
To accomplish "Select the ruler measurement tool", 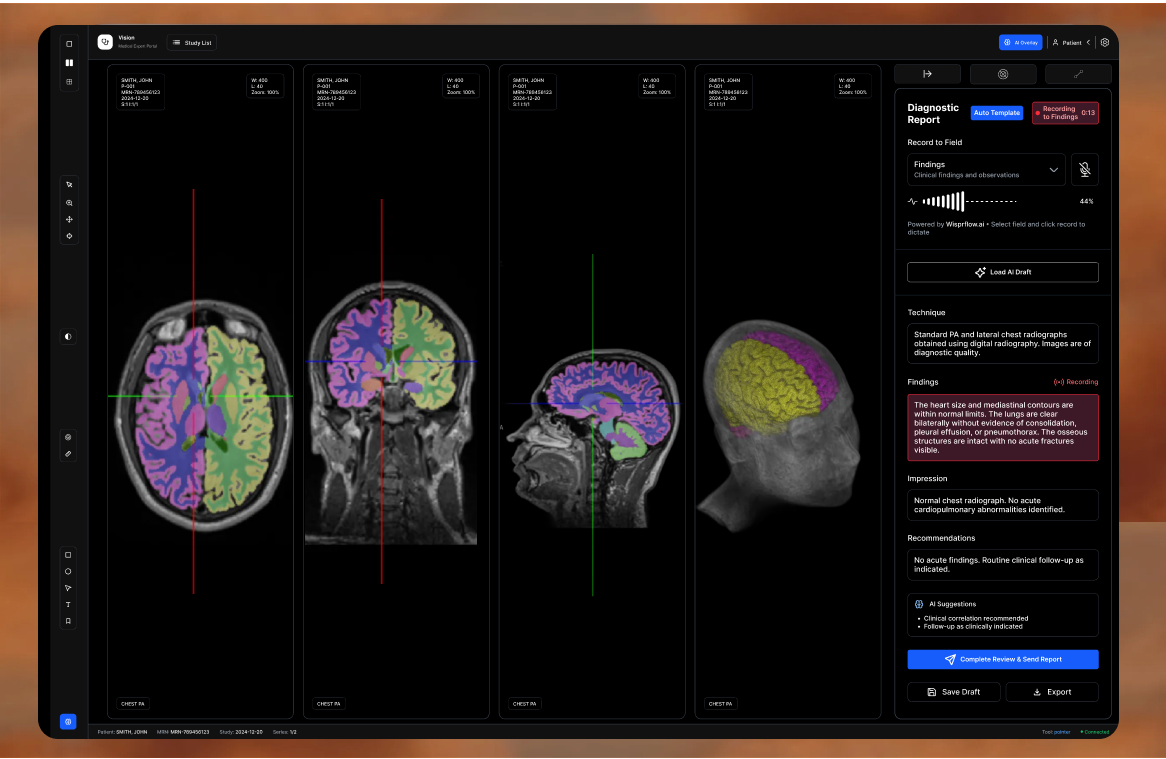I will [68, 454].
